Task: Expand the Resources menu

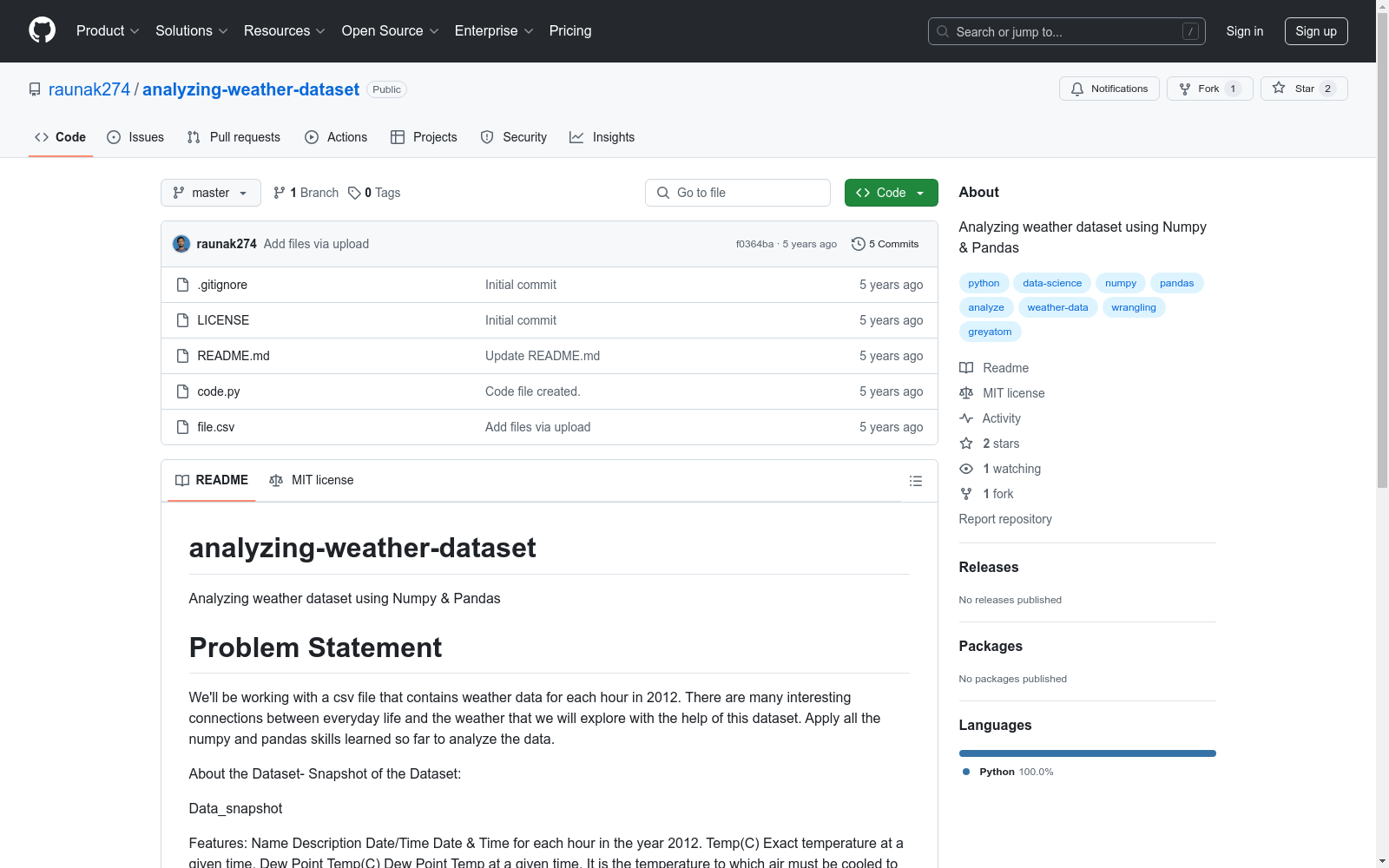Action: click(285, 30)
